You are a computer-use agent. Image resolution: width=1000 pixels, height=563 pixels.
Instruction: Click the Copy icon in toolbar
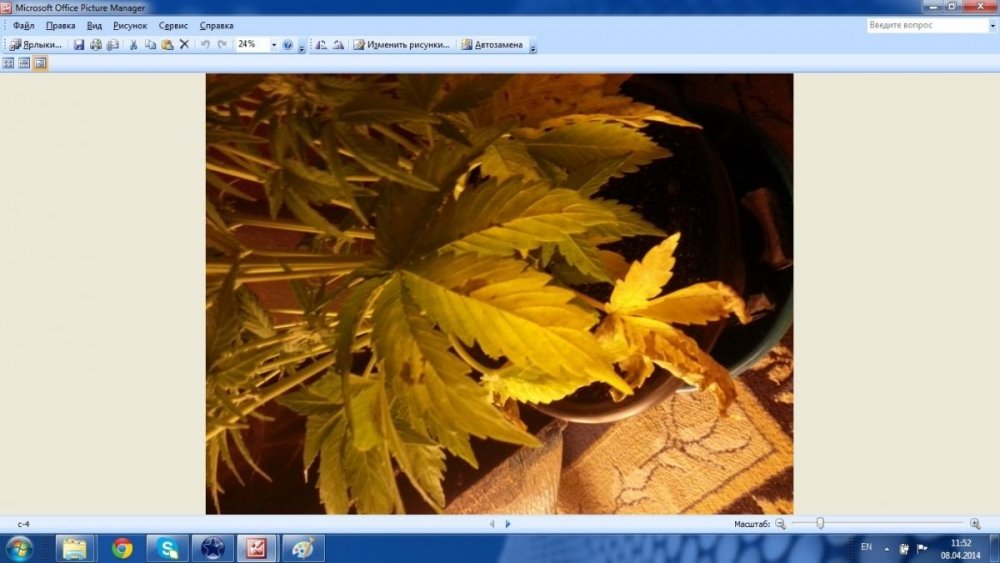[x=150, y=45]
